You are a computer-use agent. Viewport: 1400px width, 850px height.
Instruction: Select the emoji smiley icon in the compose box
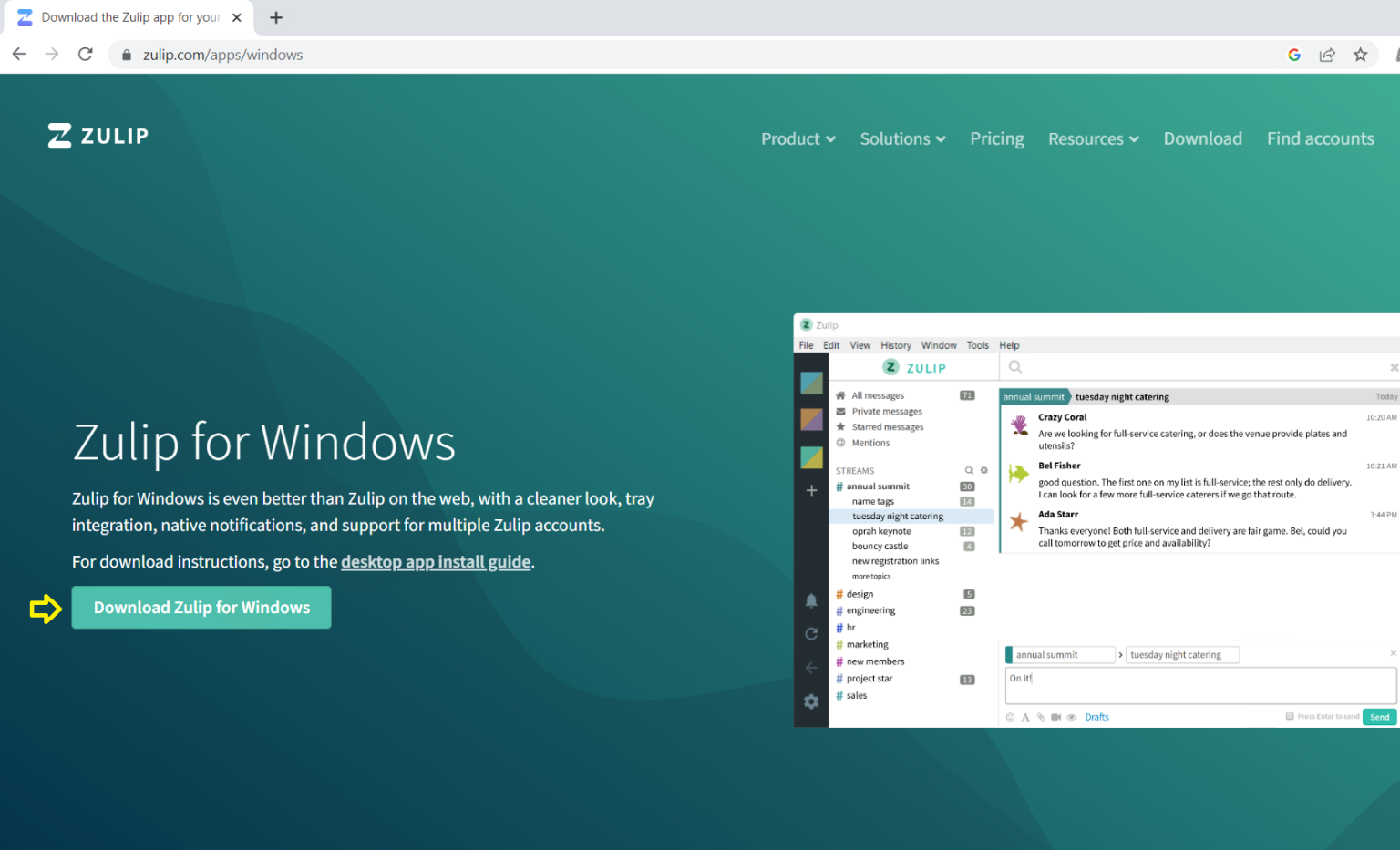click(1010, 717)
